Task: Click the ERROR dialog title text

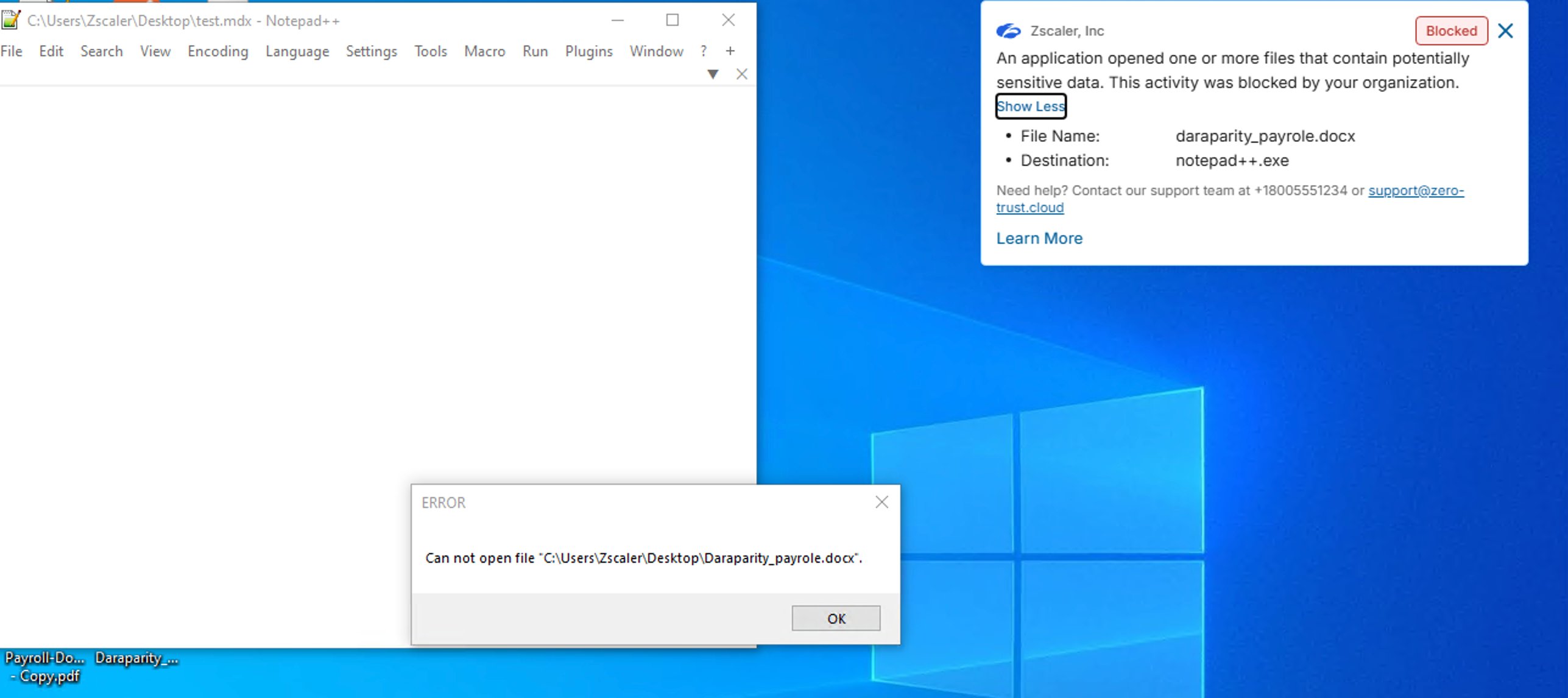Action: point(443,502)
